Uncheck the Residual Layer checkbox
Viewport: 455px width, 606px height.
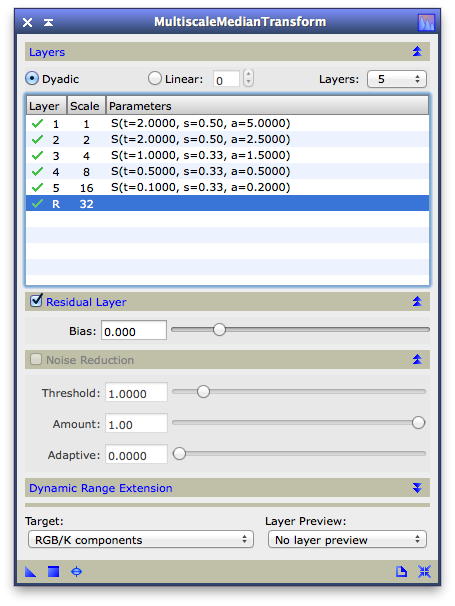pyautogui.click(x=36, y=300)
